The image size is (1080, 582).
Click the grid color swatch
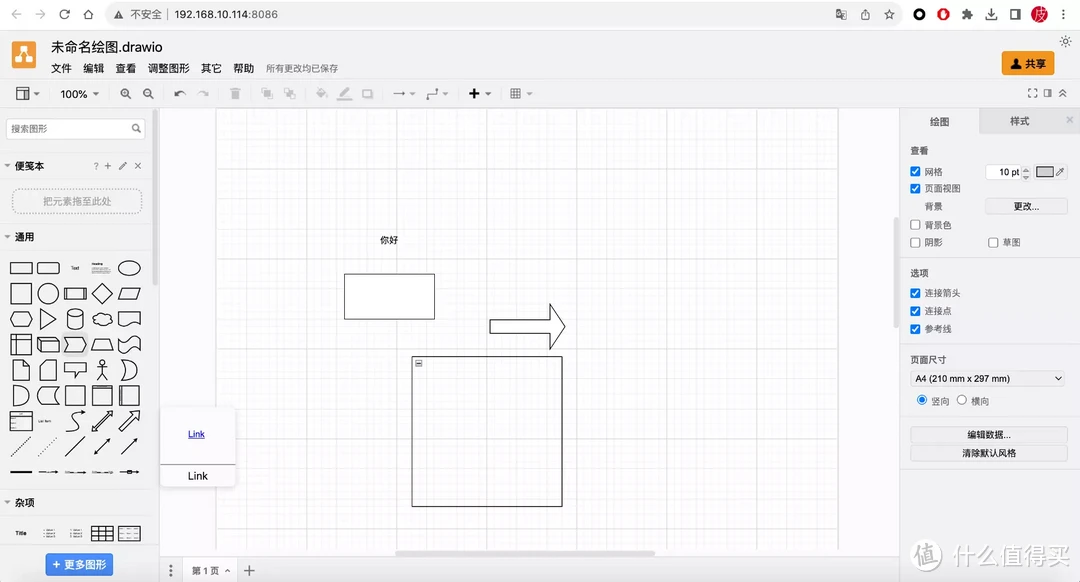tap(1045, 172)
